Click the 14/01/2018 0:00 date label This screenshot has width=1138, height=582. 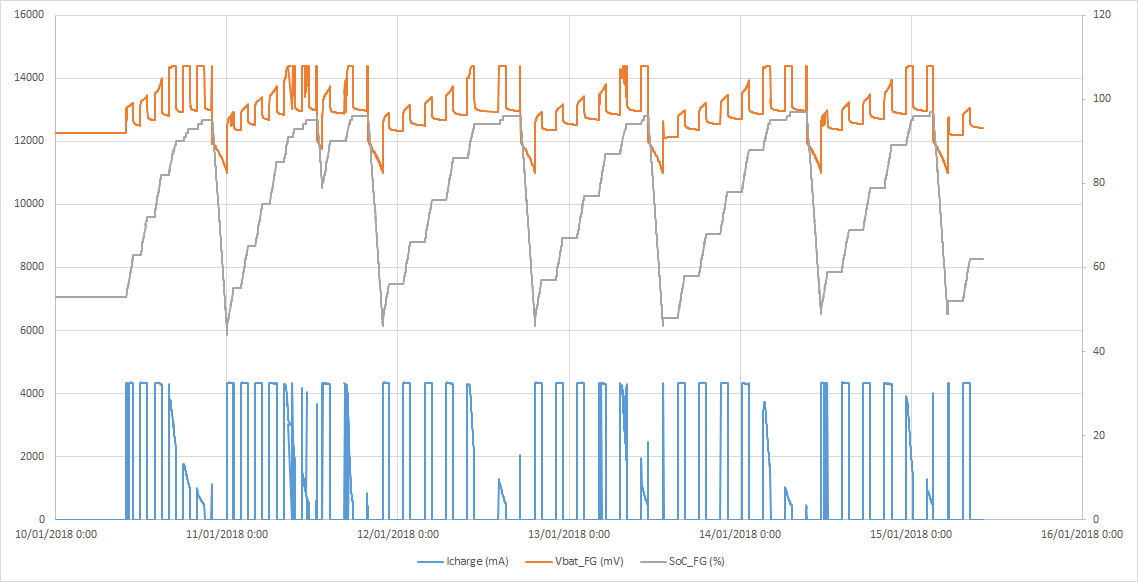740,535
